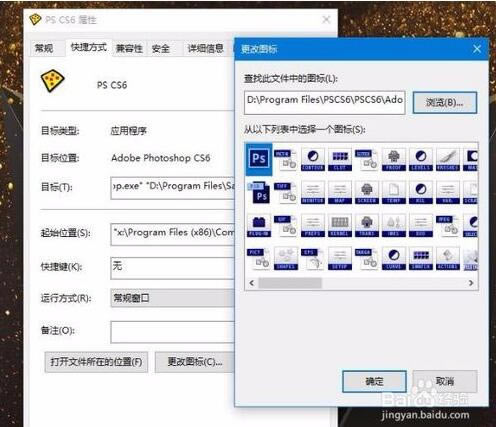The width and height of the screenshot is (496, 427).
Task: Pick the SCREEN icon
Action: point(367,192)
